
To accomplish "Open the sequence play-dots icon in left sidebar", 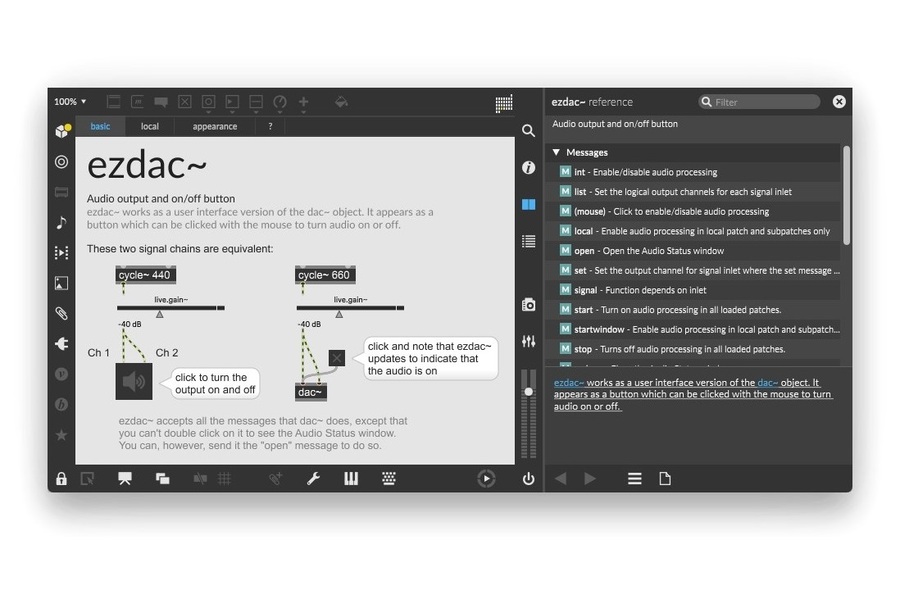I will [61, 253].
